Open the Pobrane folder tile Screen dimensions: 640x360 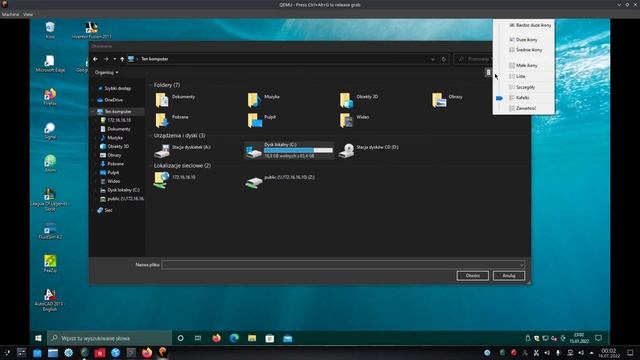coord(172,120)
